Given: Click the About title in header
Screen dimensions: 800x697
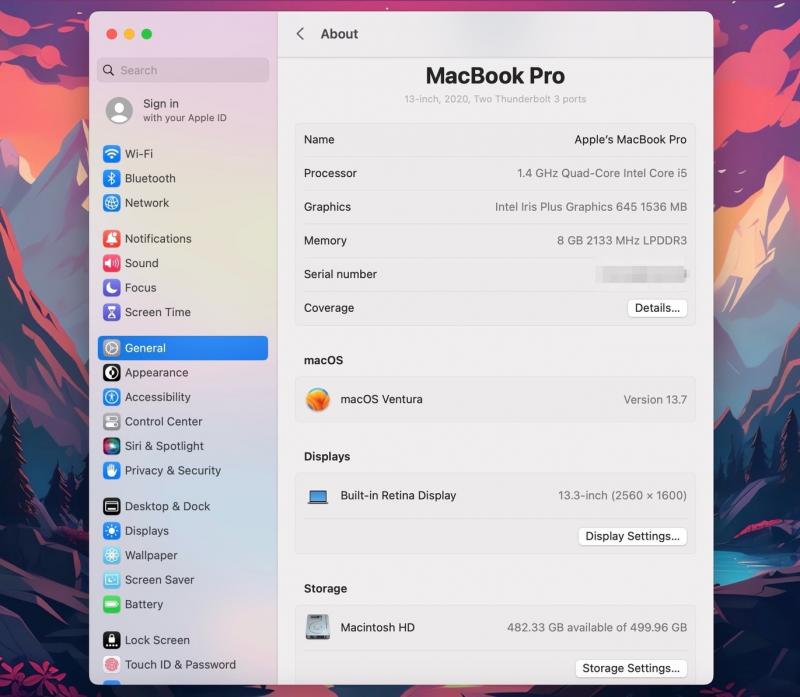Looking at the screenshot, I should (339, 34).
